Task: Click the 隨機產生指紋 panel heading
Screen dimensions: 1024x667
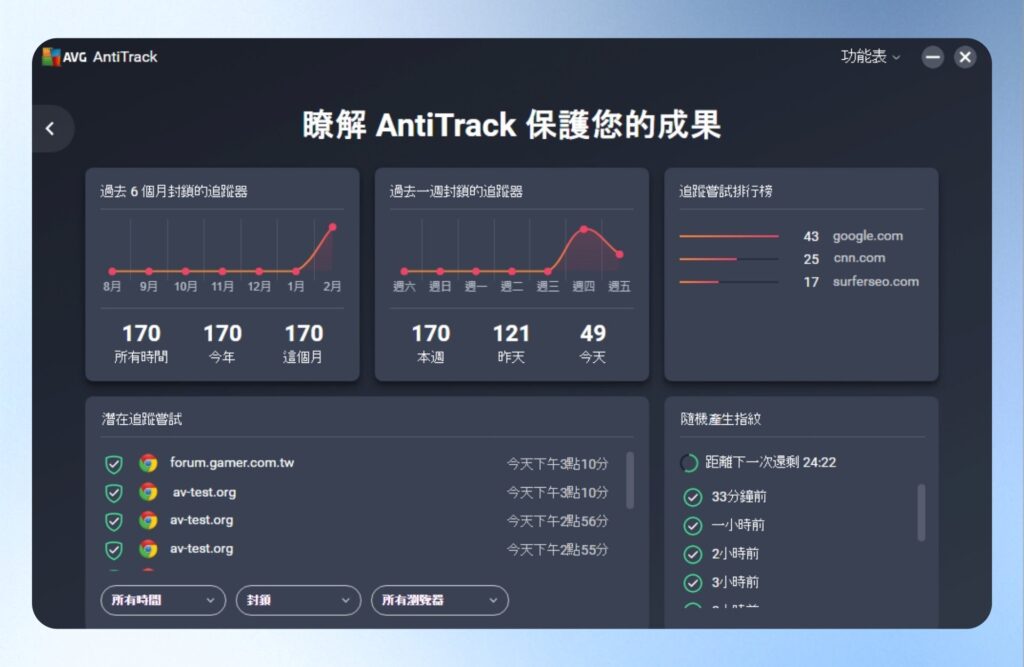Action: pyautogui.click(x=720, y=419)
